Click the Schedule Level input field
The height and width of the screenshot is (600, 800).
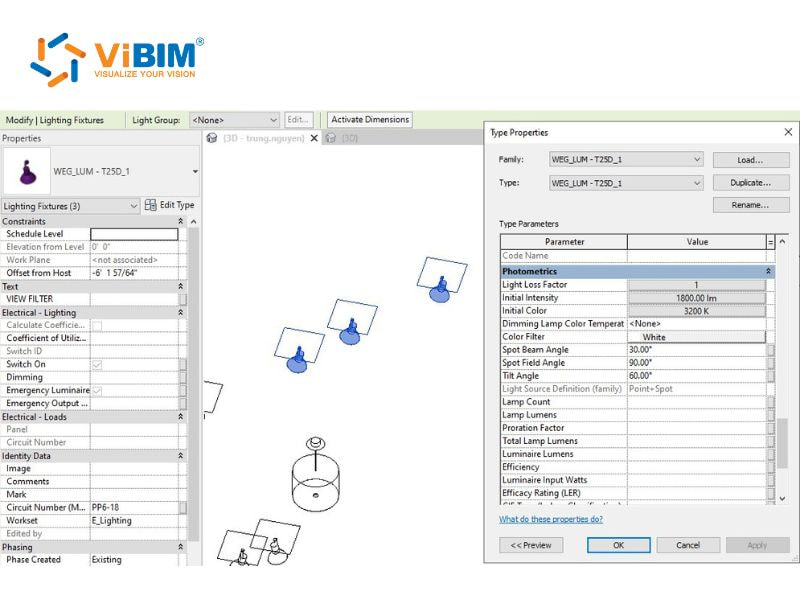tap(136, 233)
